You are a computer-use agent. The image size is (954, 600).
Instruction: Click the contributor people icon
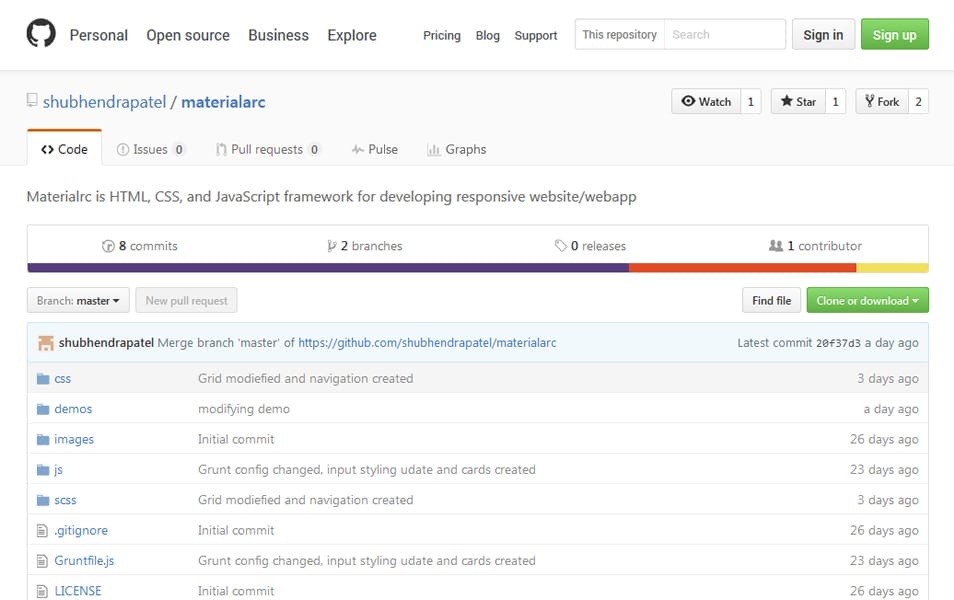(x=776, y=246)
